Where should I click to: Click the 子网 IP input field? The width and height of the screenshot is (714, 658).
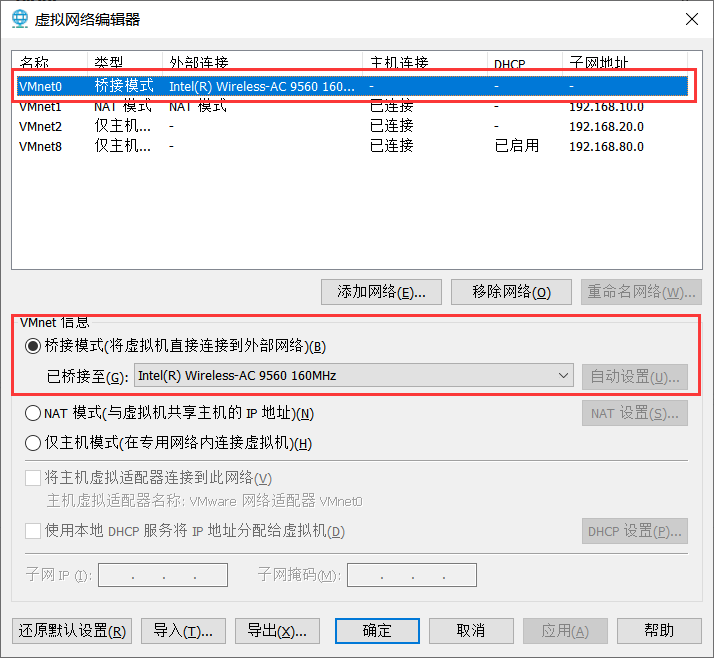point(163,575)
